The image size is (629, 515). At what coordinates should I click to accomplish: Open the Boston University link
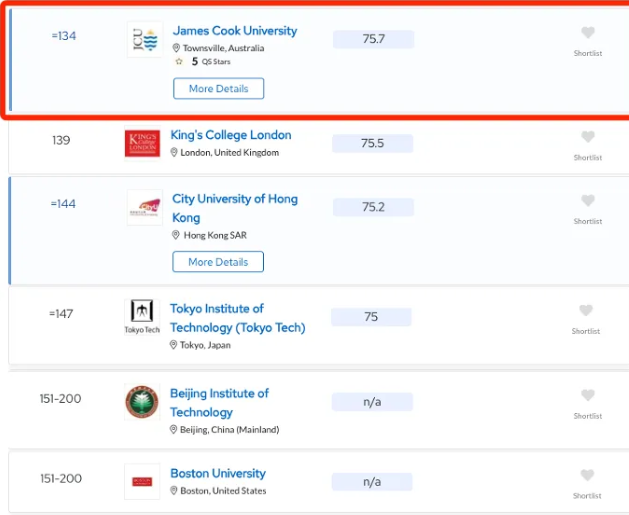coord(218,473)
